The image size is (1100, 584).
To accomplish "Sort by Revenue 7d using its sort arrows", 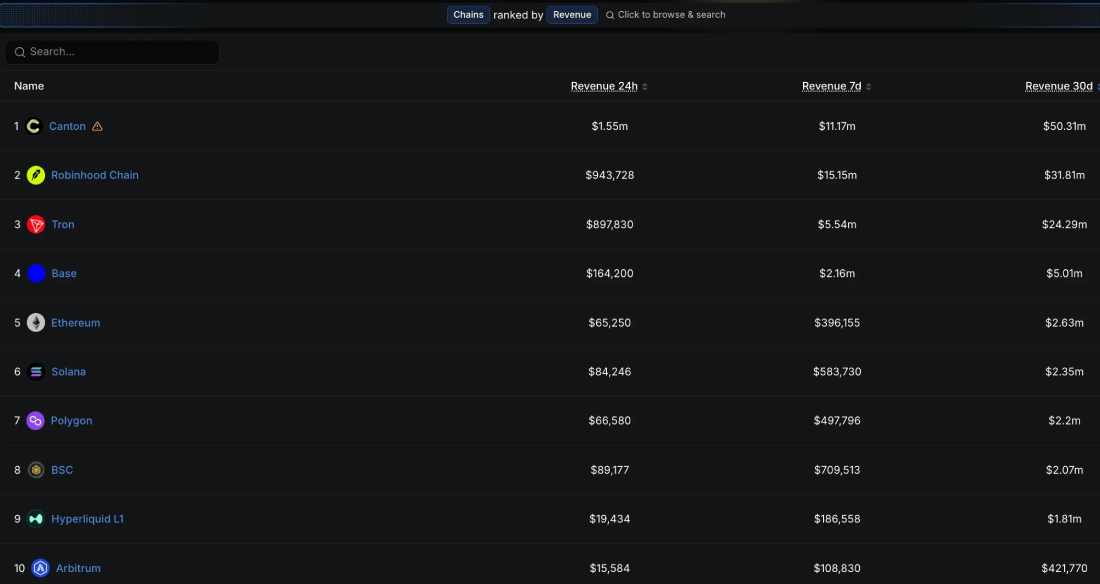I will [868, 87].
